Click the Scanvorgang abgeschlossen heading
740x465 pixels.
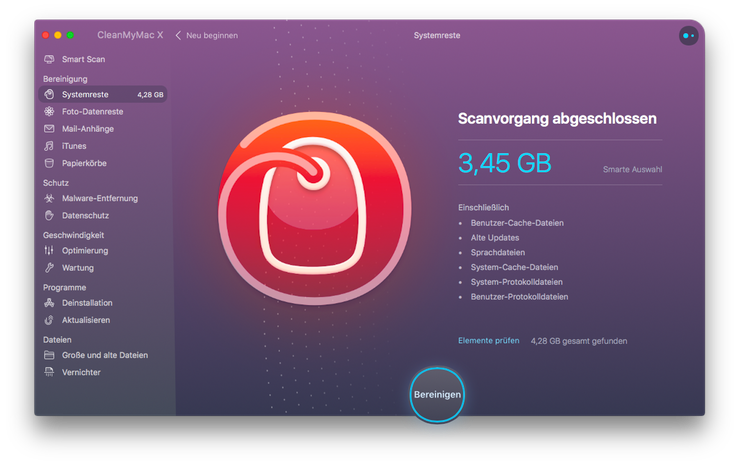(557, 118)
